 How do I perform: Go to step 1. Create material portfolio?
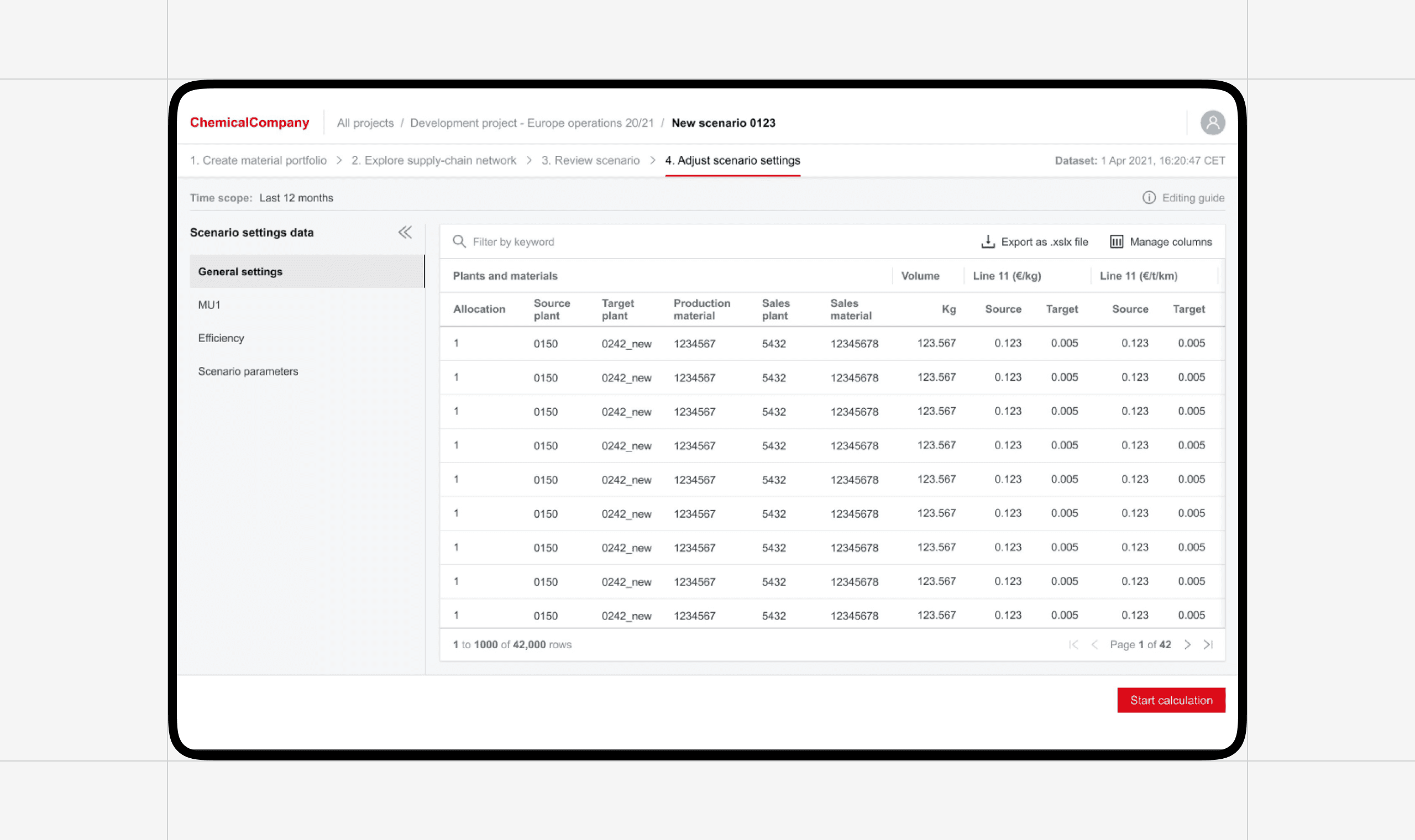[x=258, y=160]
